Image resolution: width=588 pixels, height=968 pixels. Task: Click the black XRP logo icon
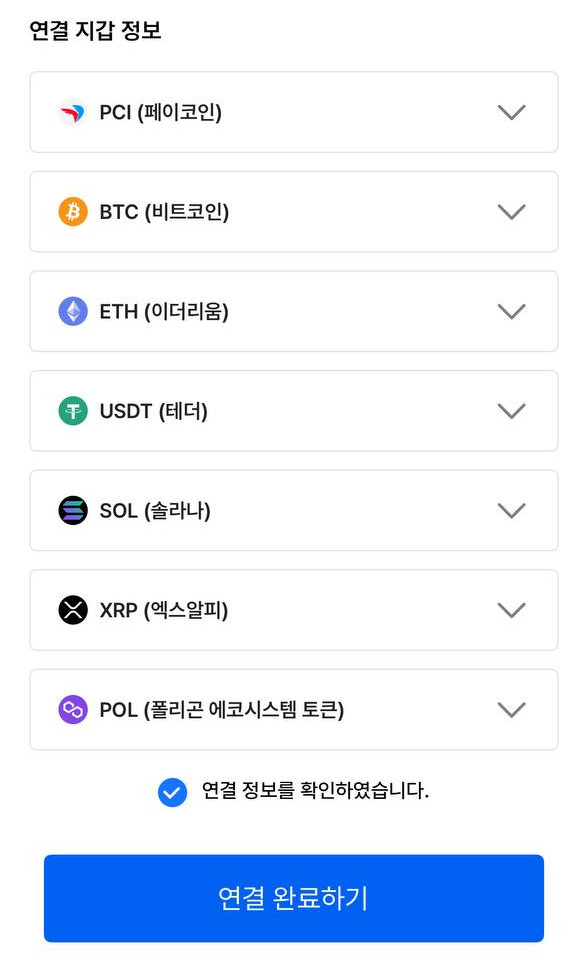[73, 610]
